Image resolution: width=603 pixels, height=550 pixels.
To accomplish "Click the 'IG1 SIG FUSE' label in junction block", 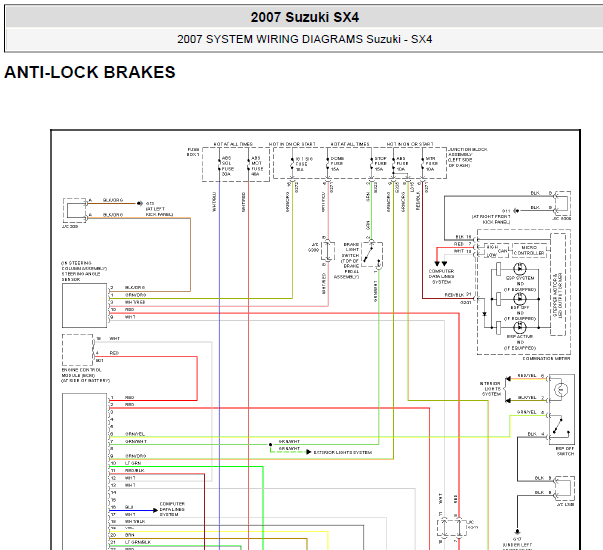I will (304, 164).
